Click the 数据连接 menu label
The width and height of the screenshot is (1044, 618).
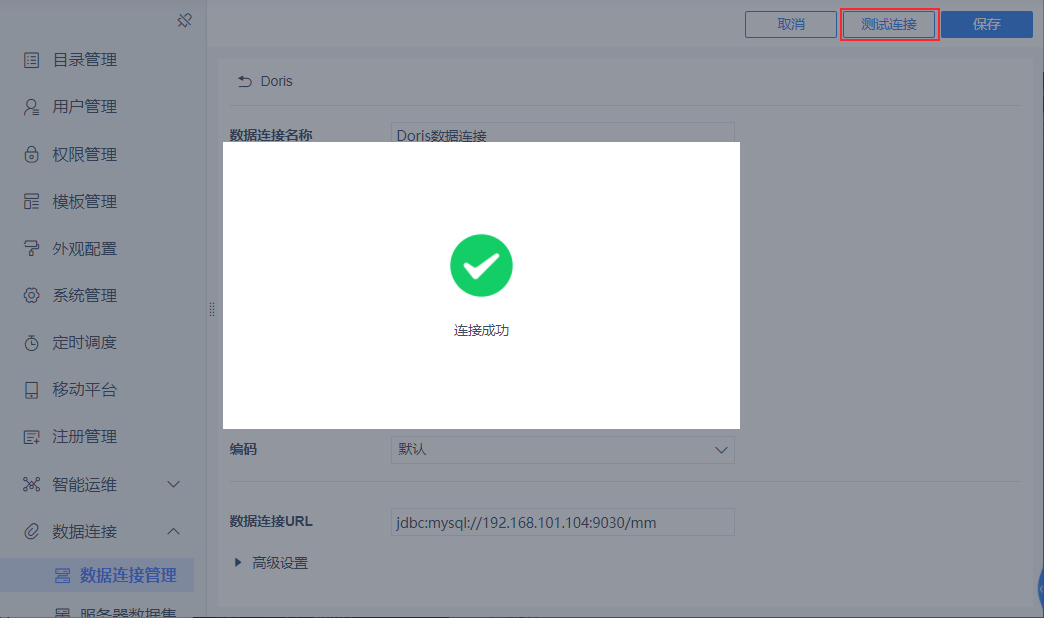(x=85, y=531)
